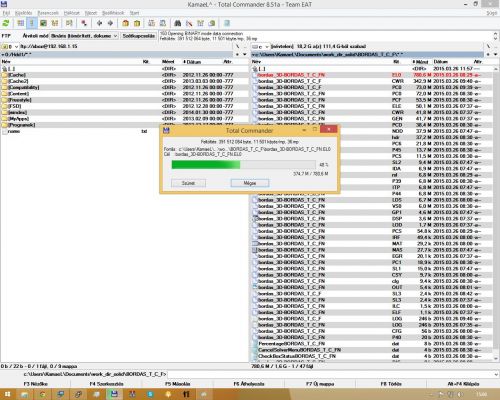500x400 pixels.
Task: Click the copy names toolbar icon
Action: click(212, 23)
